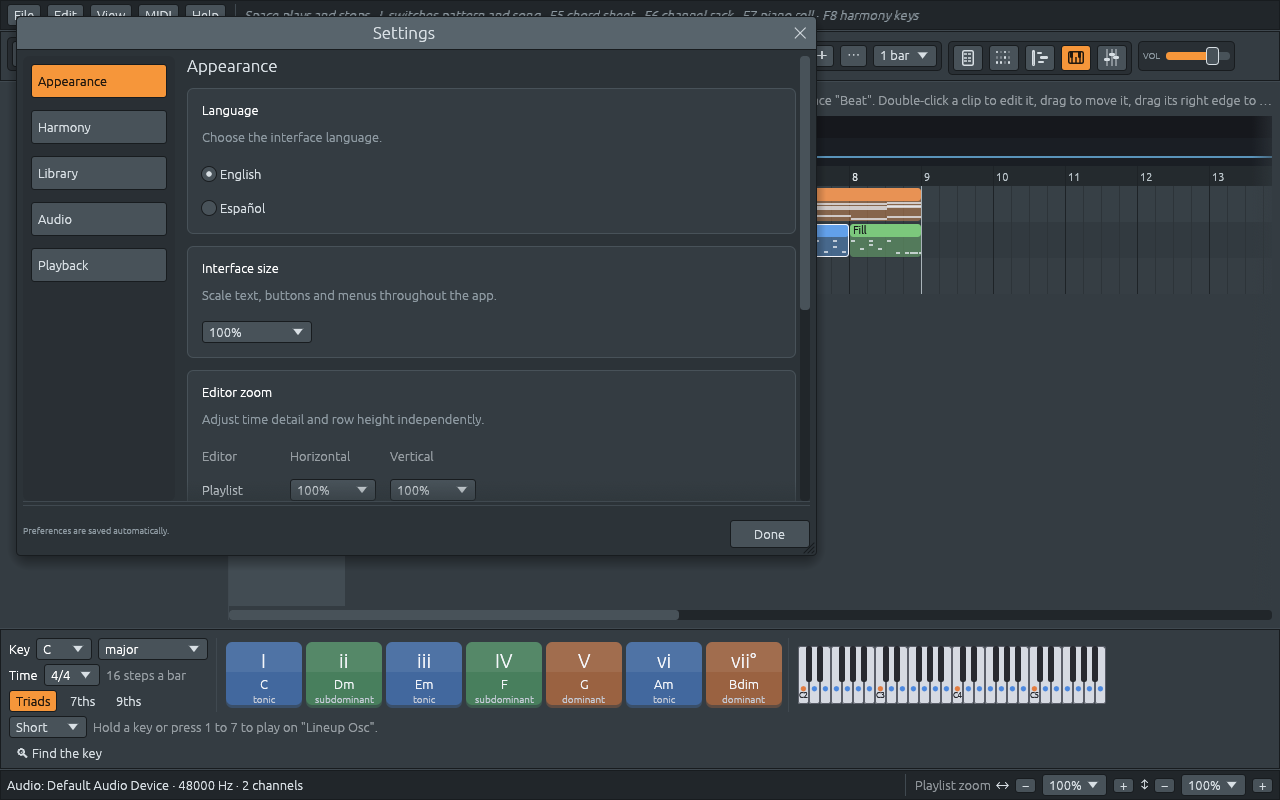
Task: Play the IV chord F subdominant pad
Action: pyautogui.click(x=504, y=674)
